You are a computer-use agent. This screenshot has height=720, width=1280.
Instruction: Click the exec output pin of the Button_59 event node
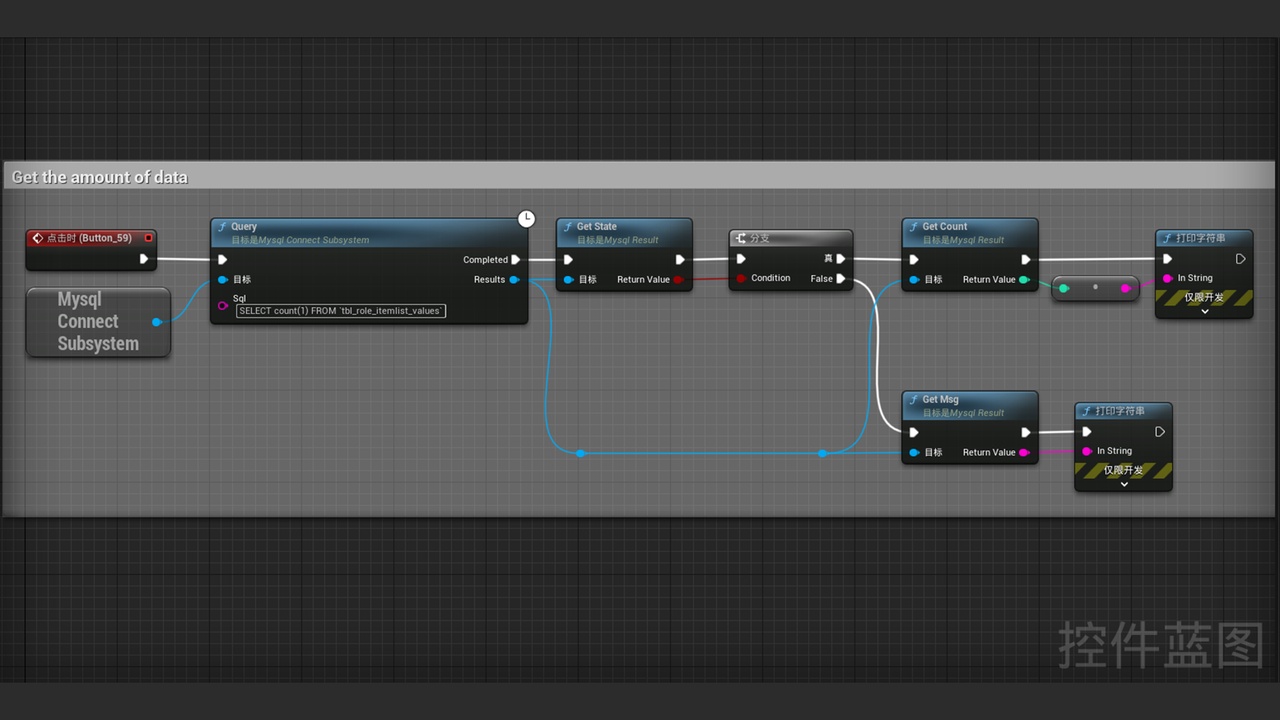(144, 259)
